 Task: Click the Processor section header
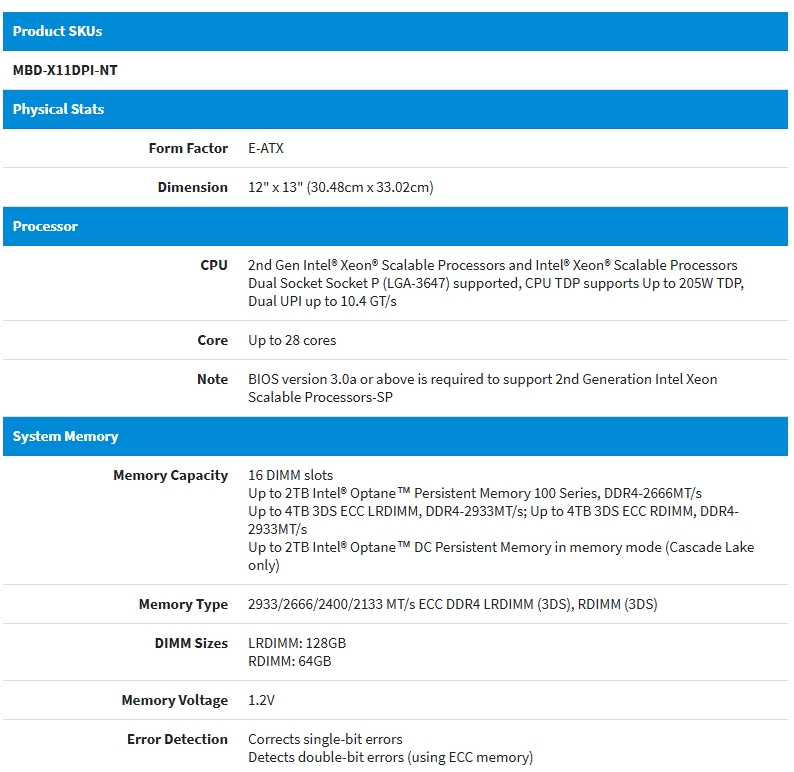pyautogui.click(x=45, y=226)
